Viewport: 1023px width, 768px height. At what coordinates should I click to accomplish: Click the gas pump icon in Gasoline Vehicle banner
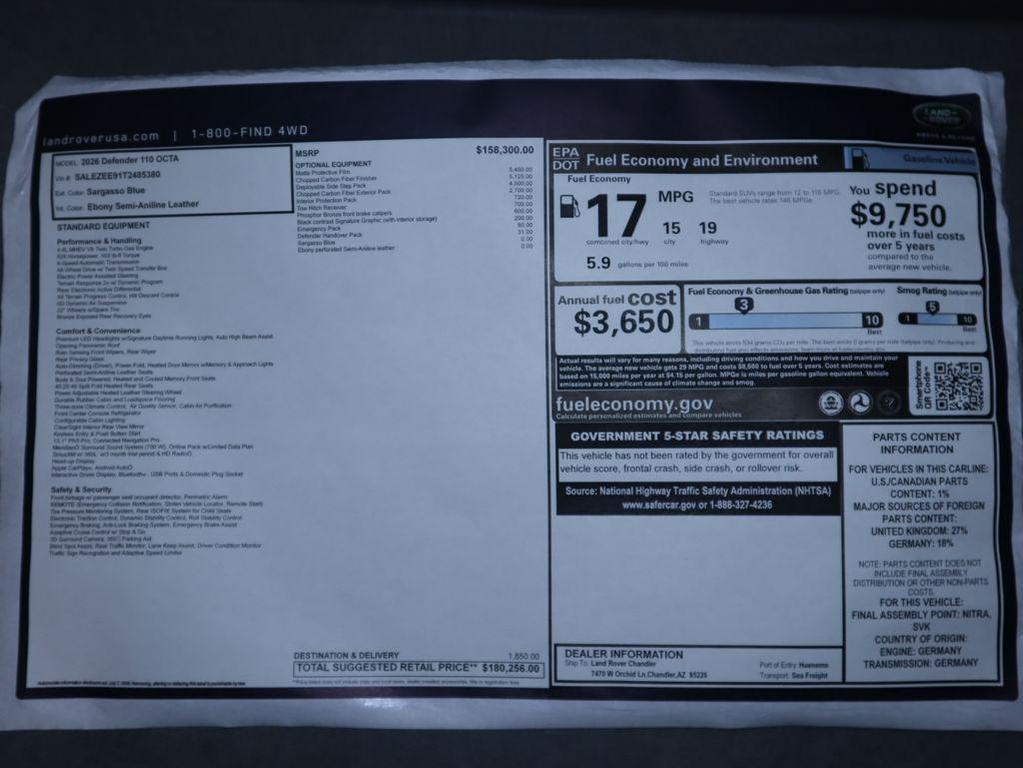tap(859, 159)
